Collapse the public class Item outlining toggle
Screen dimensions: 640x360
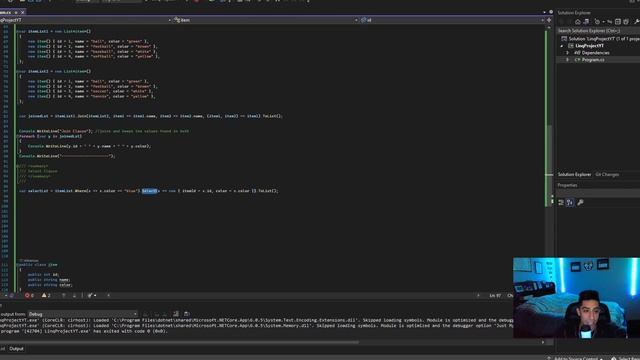pyautogui.click(x=17, y=265)
